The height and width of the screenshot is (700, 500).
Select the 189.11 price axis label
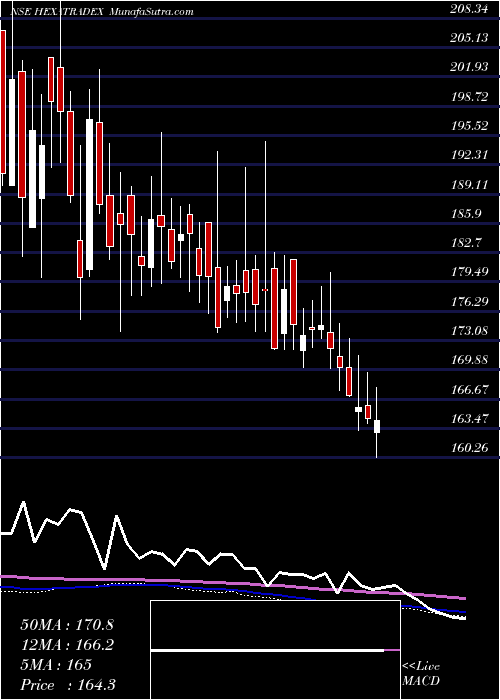click(x=469, y=185)
